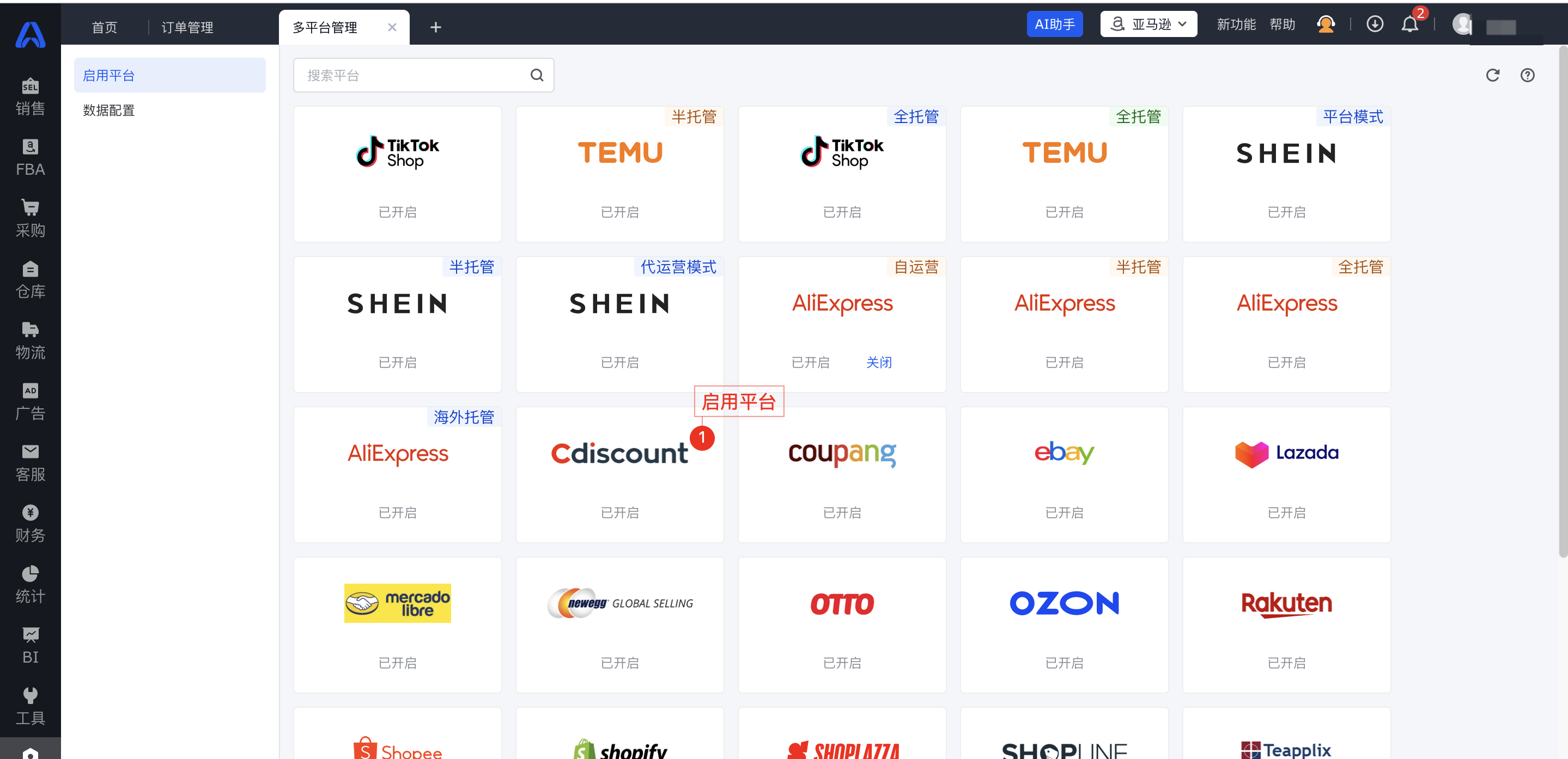The height and width of the screenshot is (759, 1568).
Task: Select the TikTok Shop 全托管 card
Action: pos(842,174)
